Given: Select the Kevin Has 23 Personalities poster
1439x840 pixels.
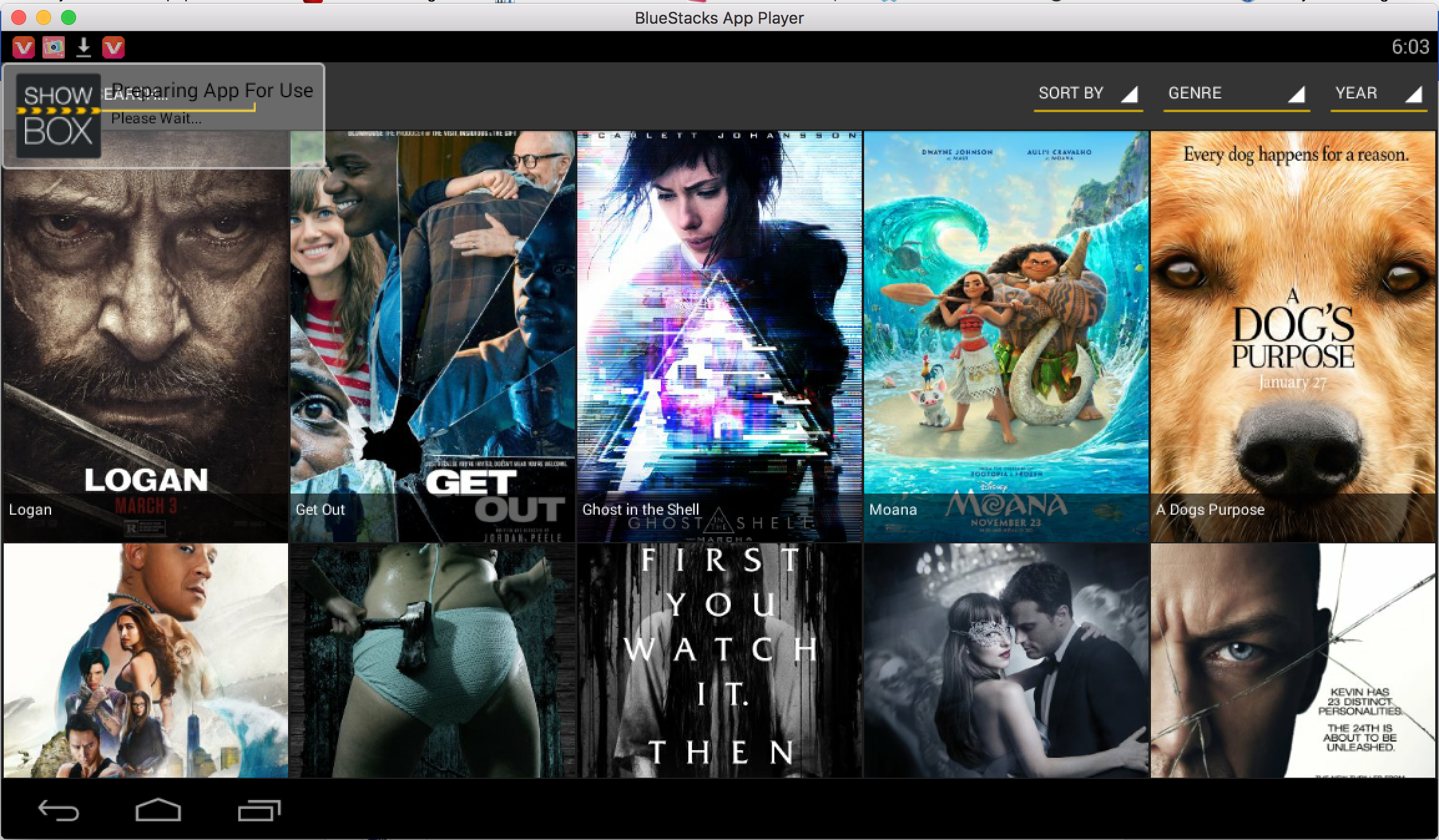Looking at the screenshot, I should (x=1292, y=661).
